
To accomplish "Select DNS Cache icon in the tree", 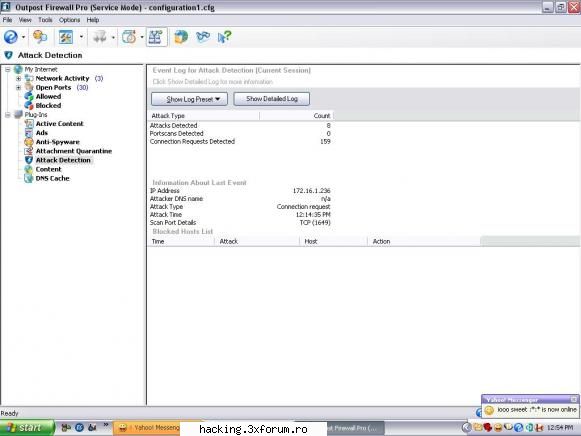I will click(29, 178).
